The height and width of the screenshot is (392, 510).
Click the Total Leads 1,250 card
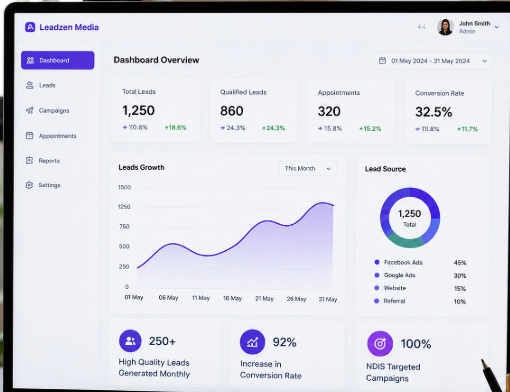click(x=156, y=110)
